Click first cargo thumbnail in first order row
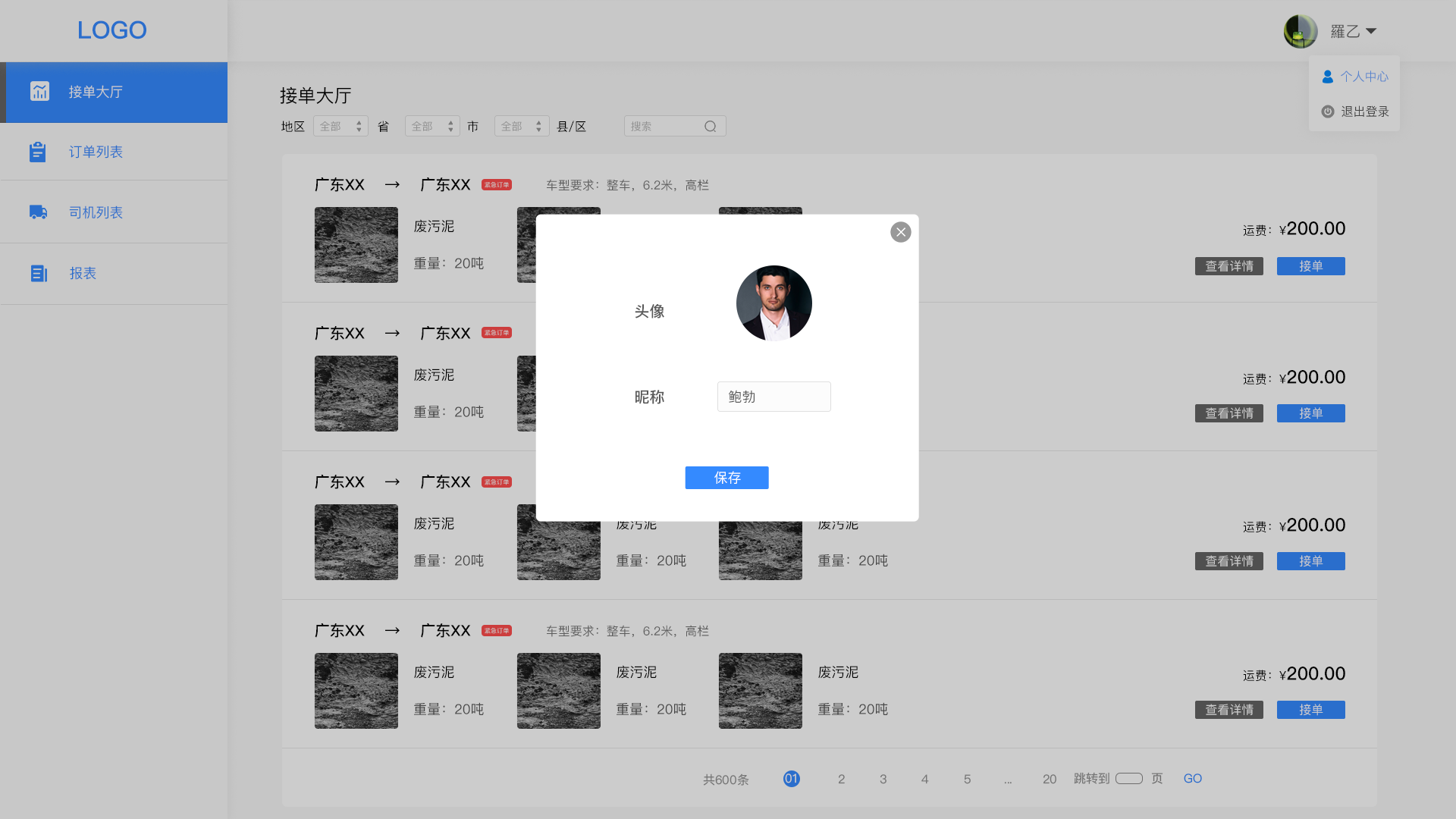This screenshot has width=1456, height=819. click(356, 245)
